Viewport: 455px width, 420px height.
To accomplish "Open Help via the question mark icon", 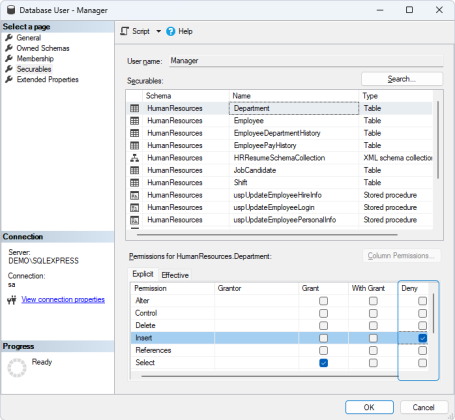I will 171,31.
